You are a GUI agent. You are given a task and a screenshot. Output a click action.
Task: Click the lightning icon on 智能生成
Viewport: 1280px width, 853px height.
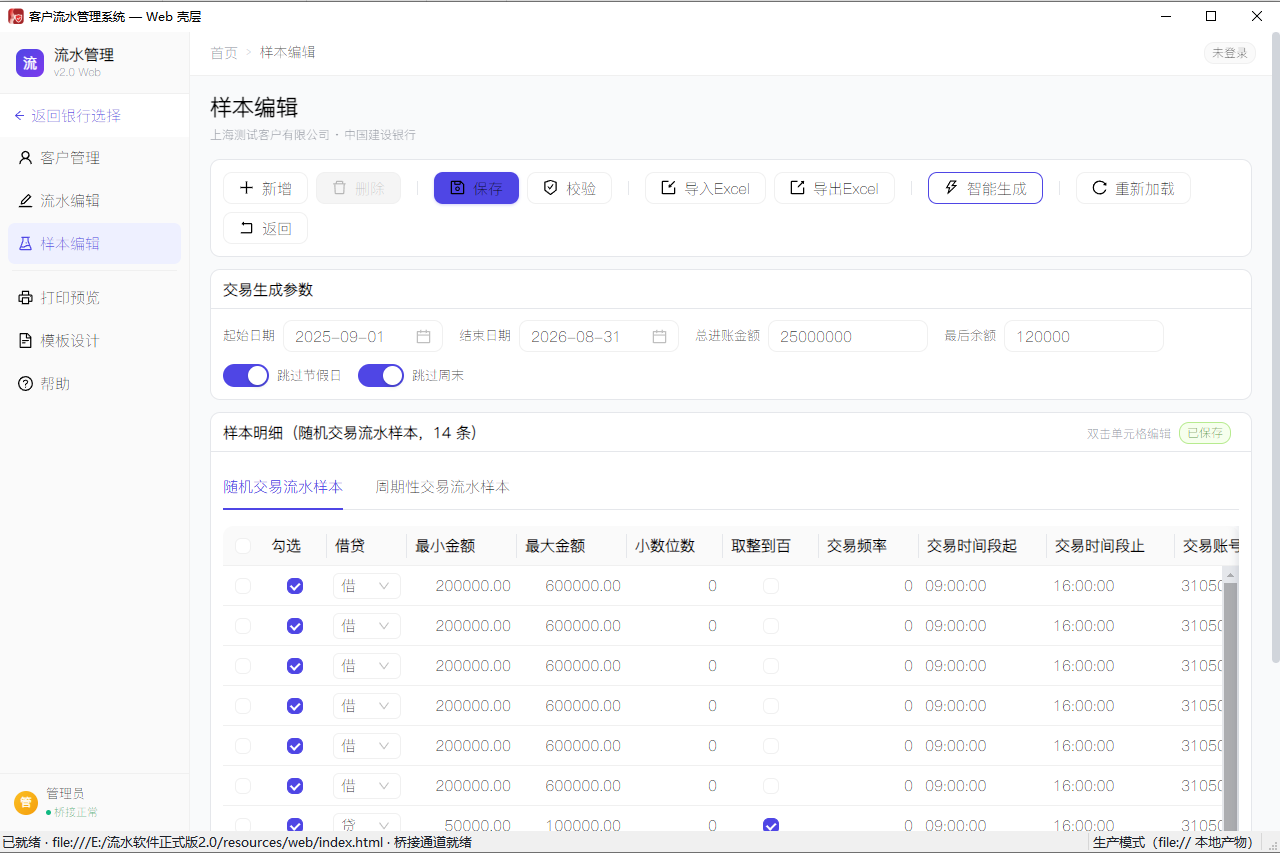[951, 188]
